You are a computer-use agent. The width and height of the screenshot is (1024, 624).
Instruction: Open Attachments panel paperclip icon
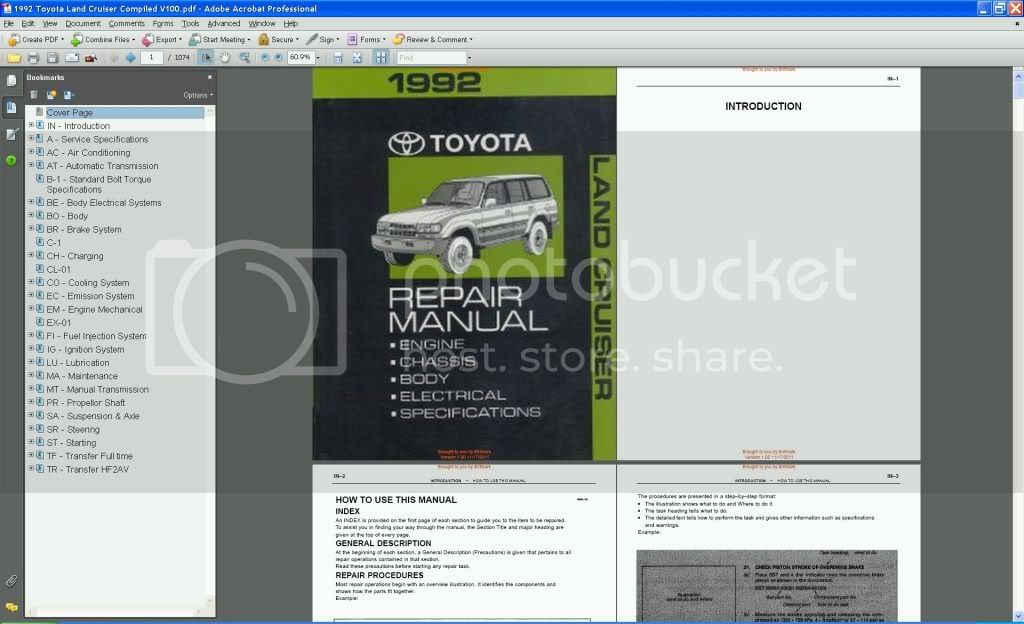pos(11,580)
